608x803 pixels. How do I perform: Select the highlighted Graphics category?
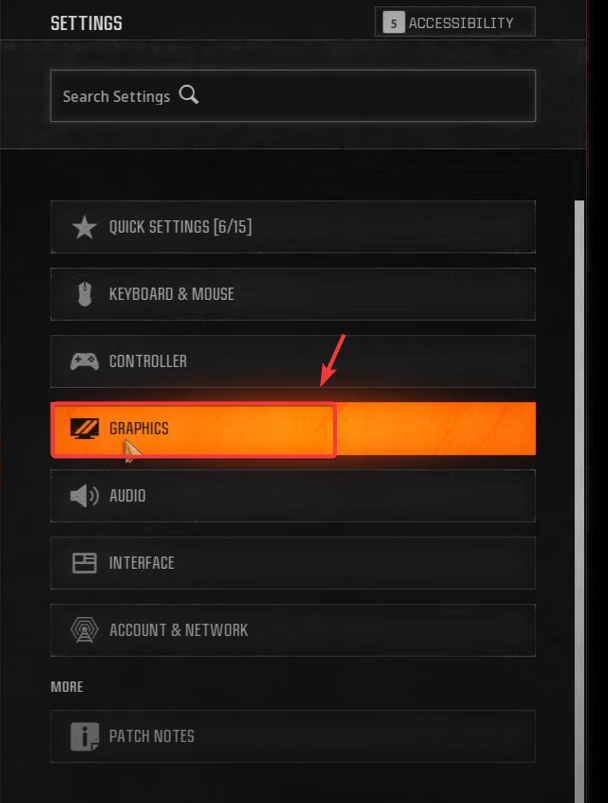click(293, 429)
